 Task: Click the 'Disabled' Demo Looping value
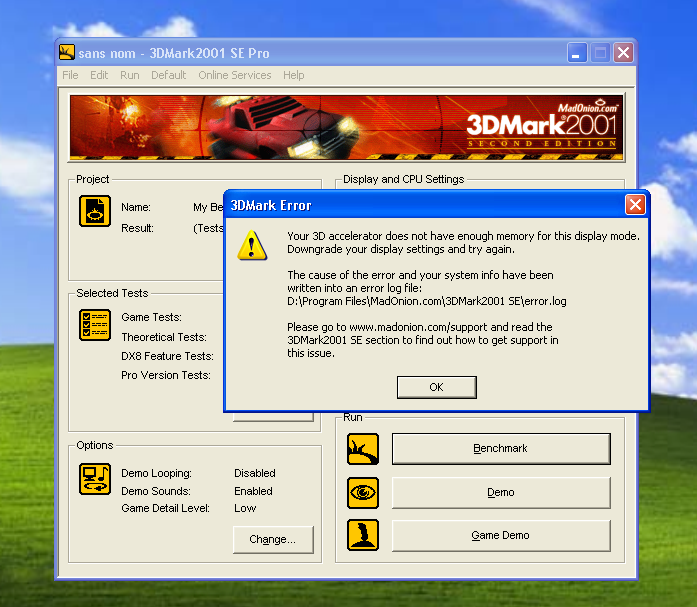tap(255, 473)
